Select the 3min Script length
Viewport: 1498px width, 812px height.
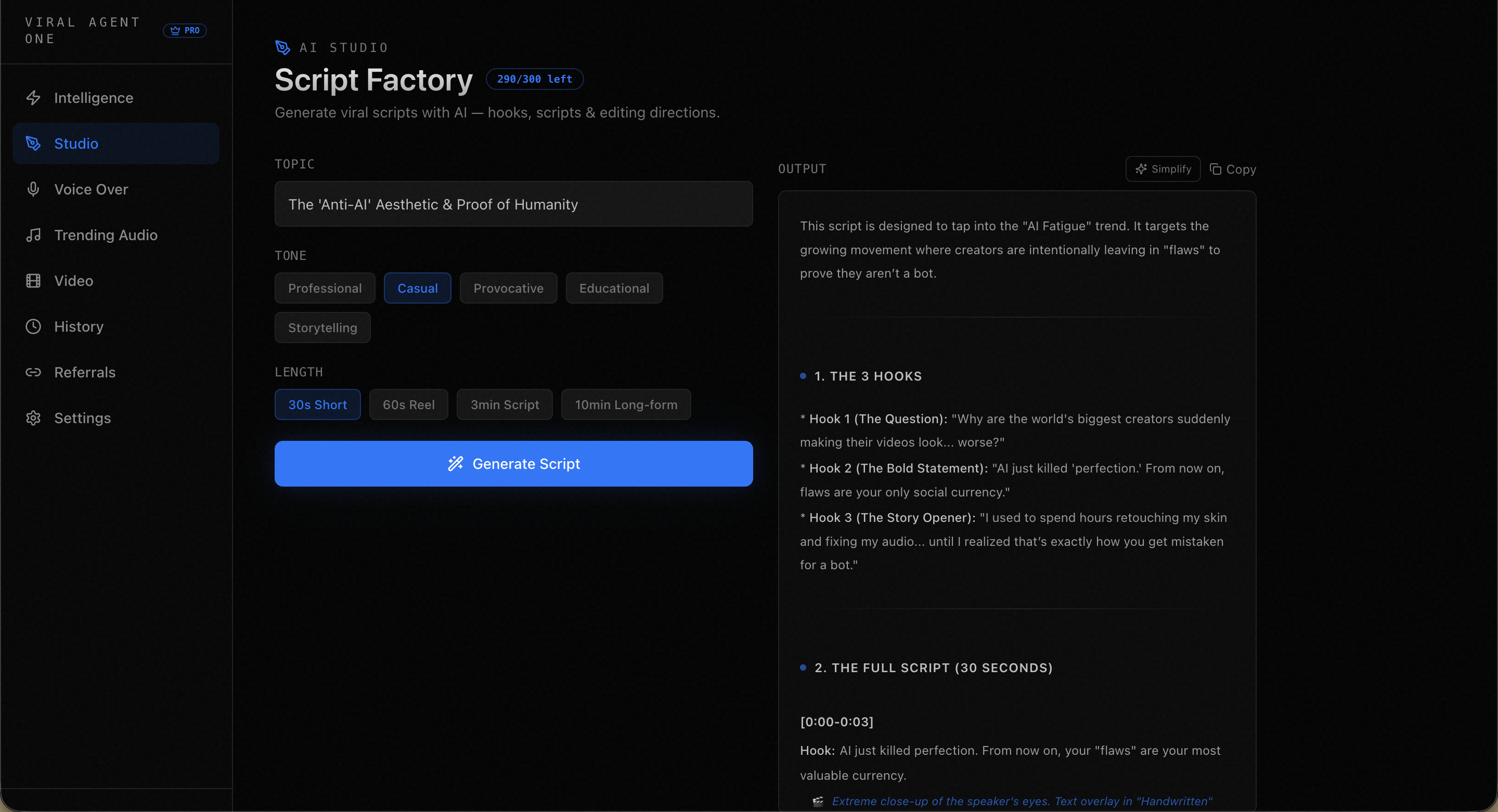pyautogui.click(x=504, y=404)
